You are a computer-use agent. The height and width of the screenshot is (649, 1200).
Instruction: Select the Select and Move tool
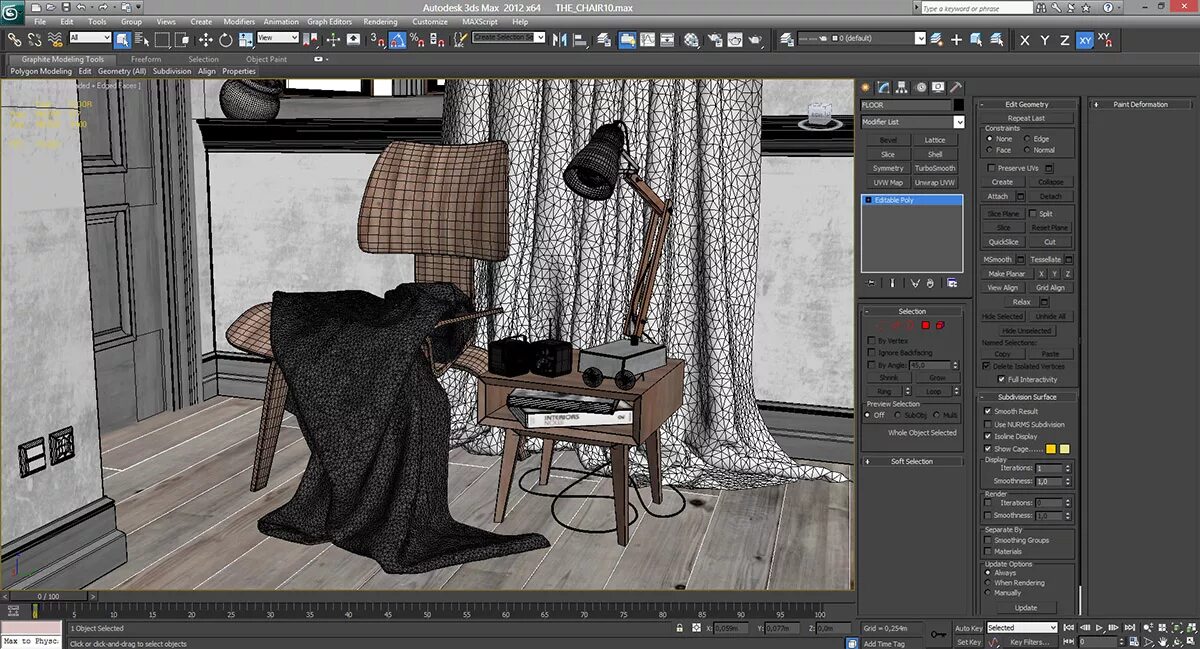pos(205,40)
